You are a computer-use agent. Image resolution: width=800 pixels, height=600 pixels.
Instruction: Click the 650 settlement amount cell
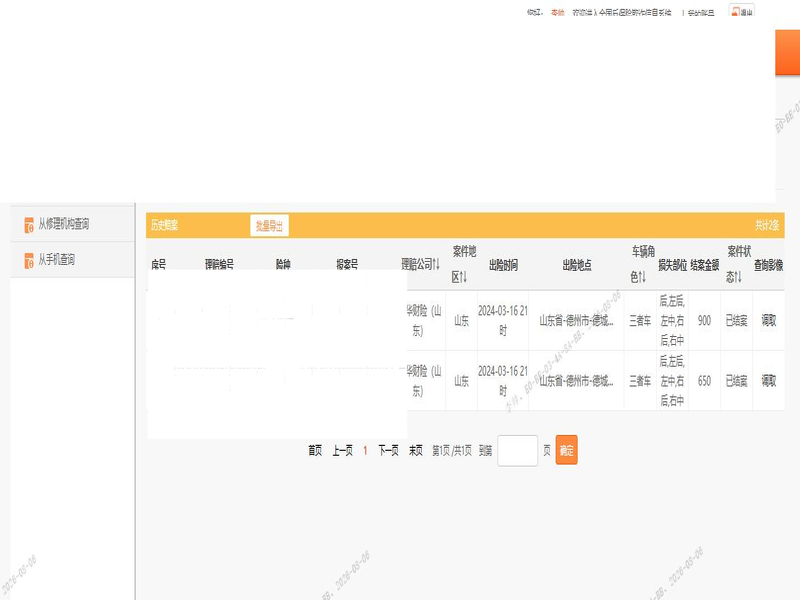point(704,381)
